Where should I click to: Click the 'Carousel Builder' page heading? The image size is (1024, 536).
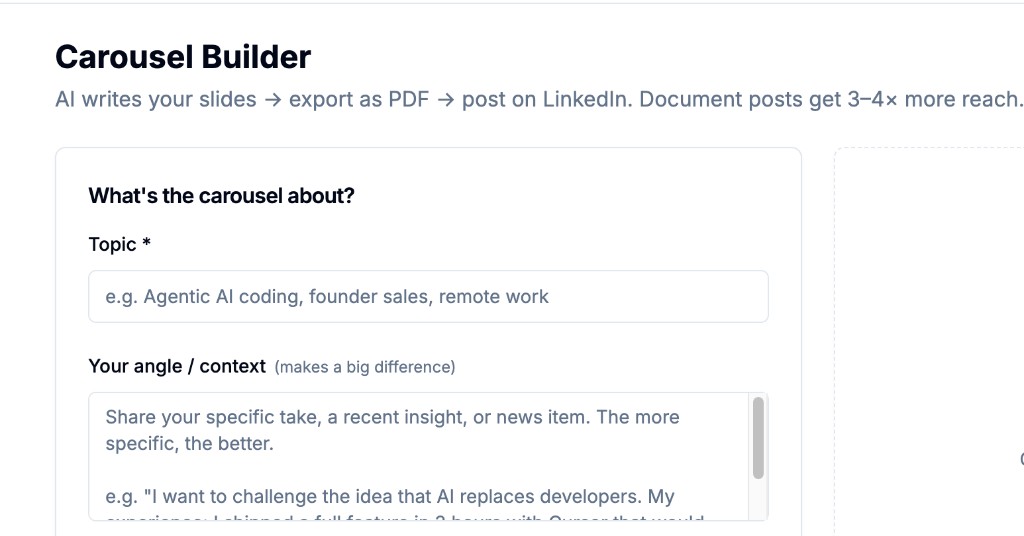[183, 57]
